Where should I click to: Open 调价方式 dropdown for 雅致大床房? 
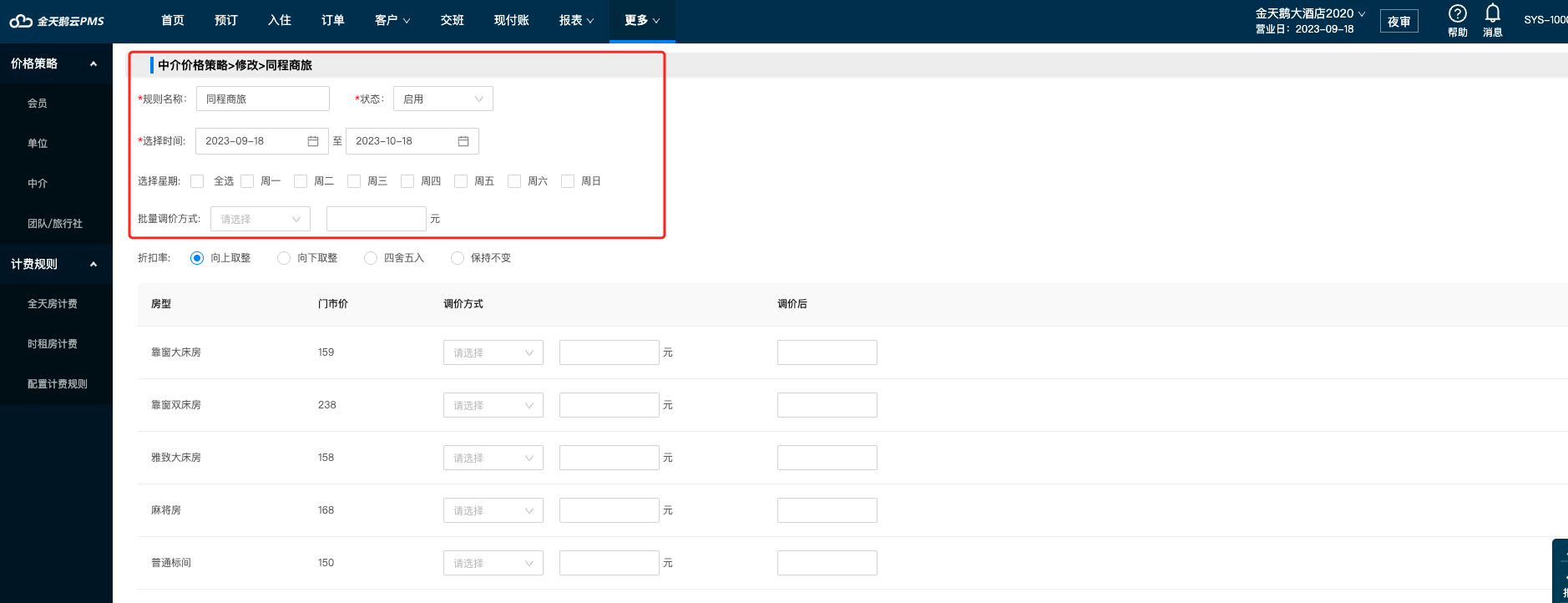point(493,458)
